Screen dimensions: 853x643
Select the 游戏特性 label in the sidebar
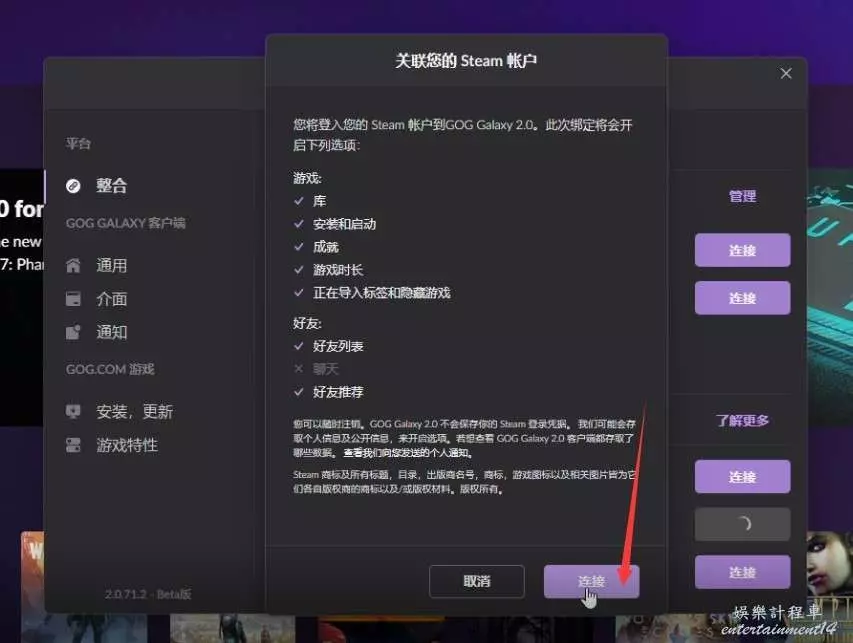127,445
